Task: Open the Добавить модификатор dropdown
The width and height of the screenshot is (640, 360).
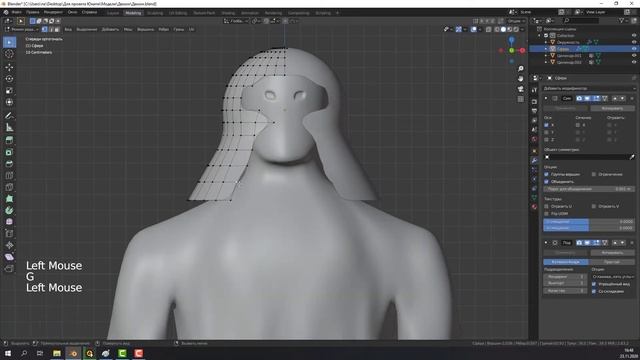Action: point(589,88)
